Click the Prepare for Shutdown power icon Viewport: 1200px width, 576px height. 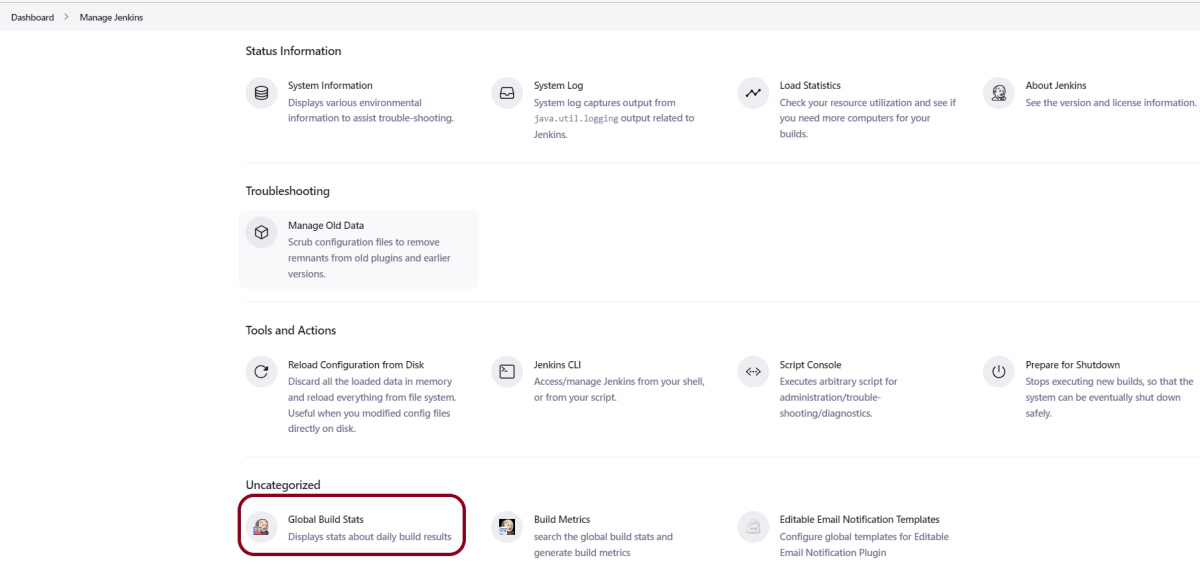[998, 372]
